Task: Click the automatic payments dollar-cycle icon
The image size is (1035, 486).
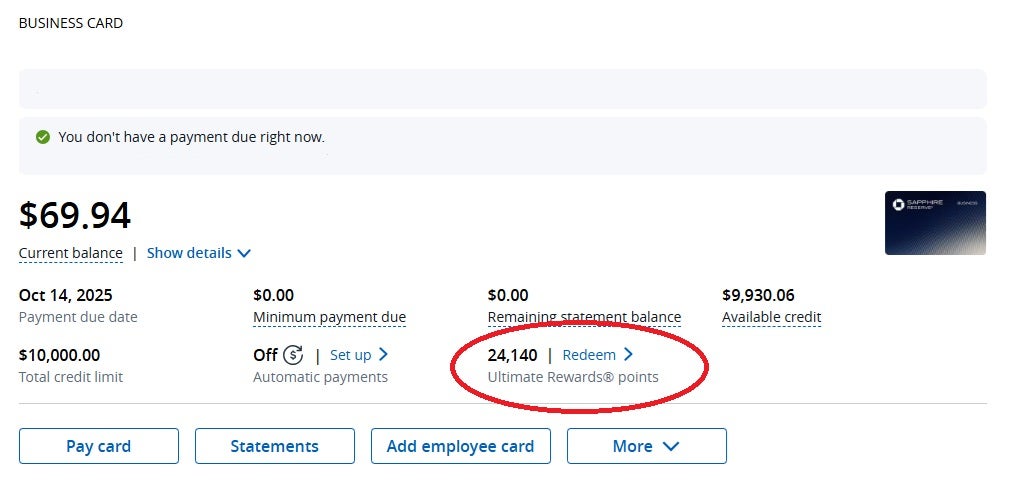Action: [x=293, y=354]
